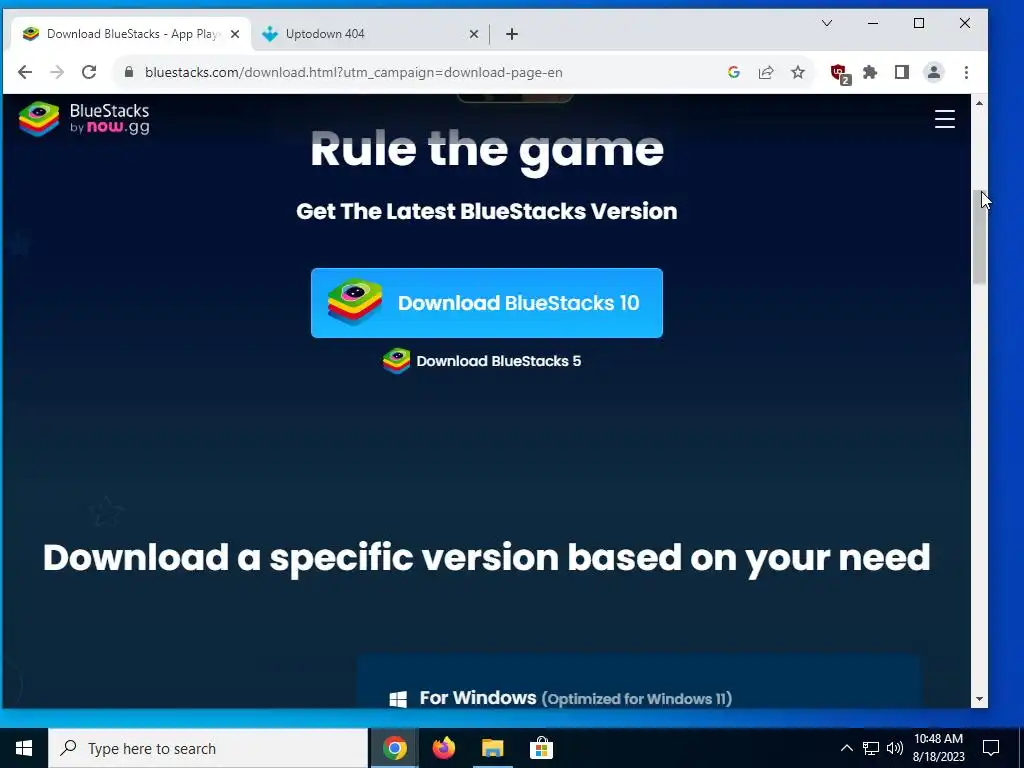Show hidden system tray icons
Screen dimensions: 1024x768
tap(846, 748)
